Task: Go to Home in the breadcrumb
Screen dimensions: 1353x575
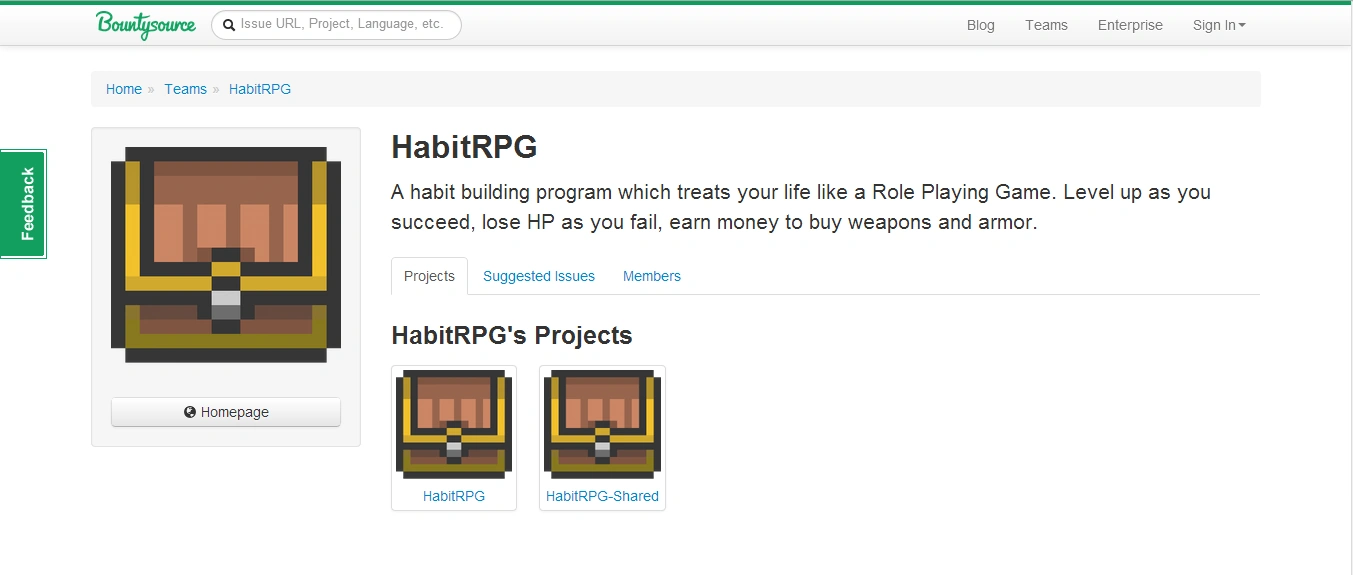Action: (x=124, y=89)
